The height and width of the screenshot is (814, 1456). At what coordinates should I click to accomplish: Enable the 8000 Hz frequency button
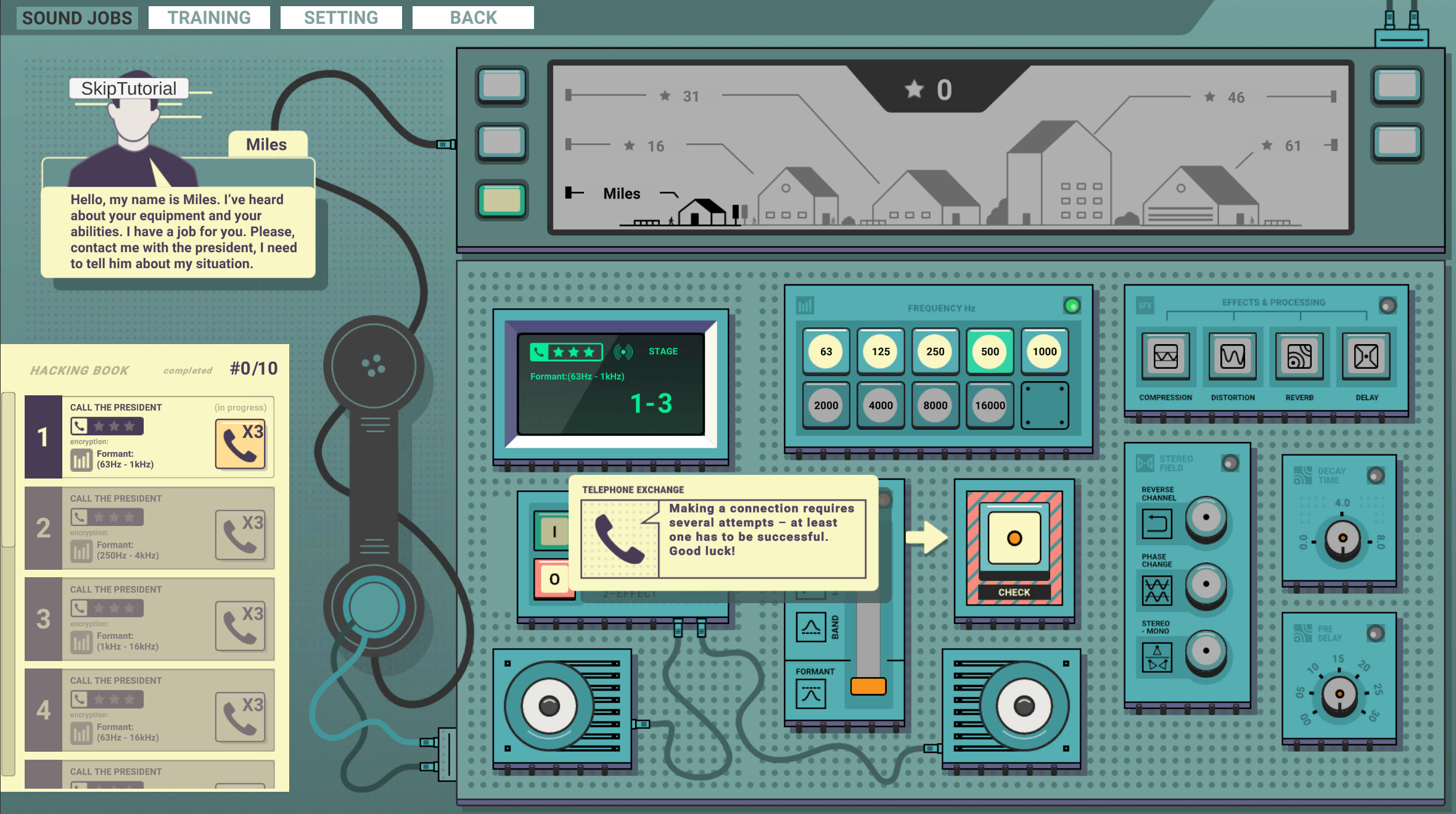point(935,405)
